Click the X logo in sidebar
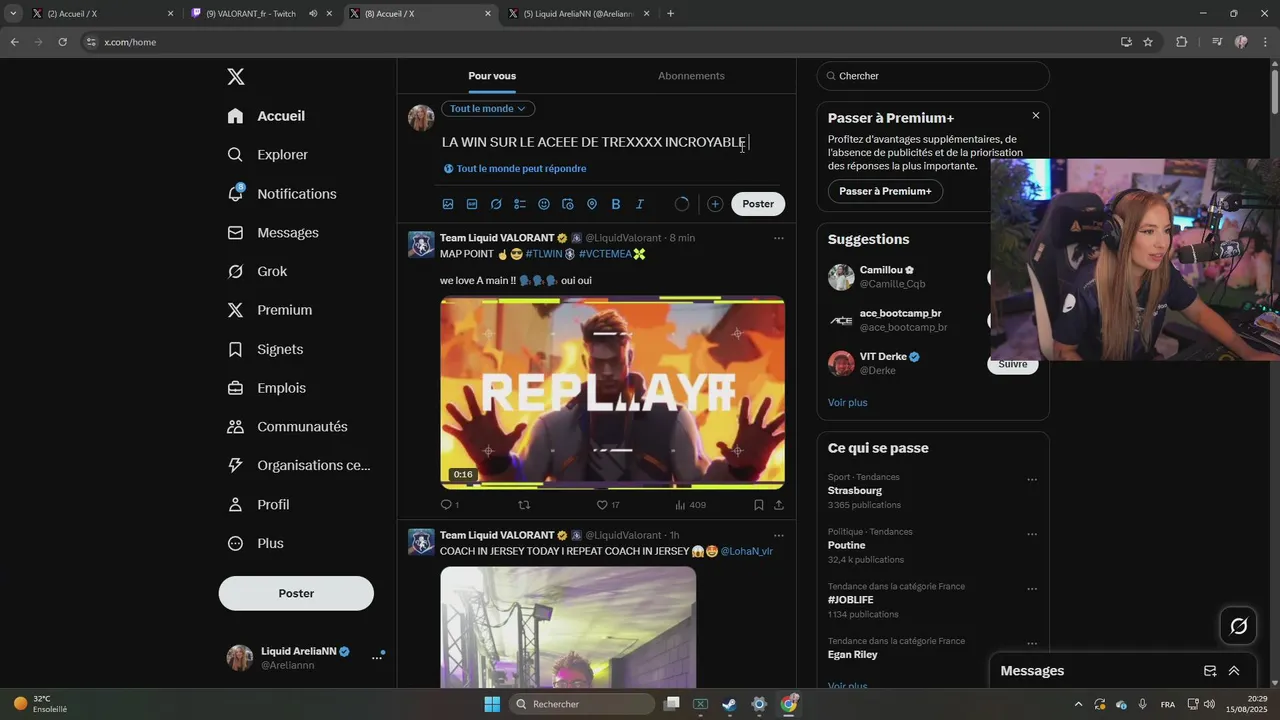This screenshot has height=720, width=1280. (236, 77)
